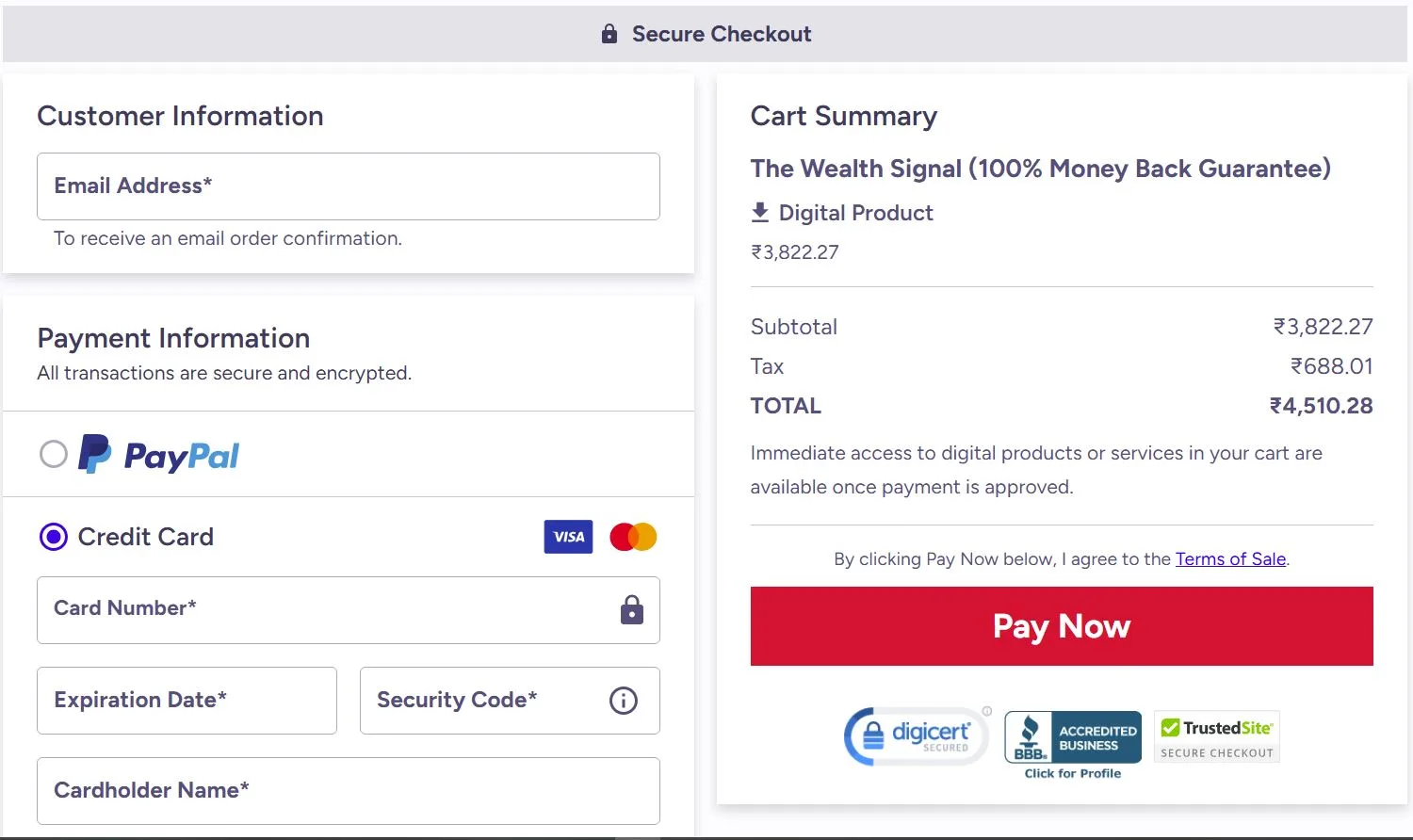Click the TrustedSite secure checkout badge
This screenshot has height=840, width=1413.
click(x=1216, y=736)
